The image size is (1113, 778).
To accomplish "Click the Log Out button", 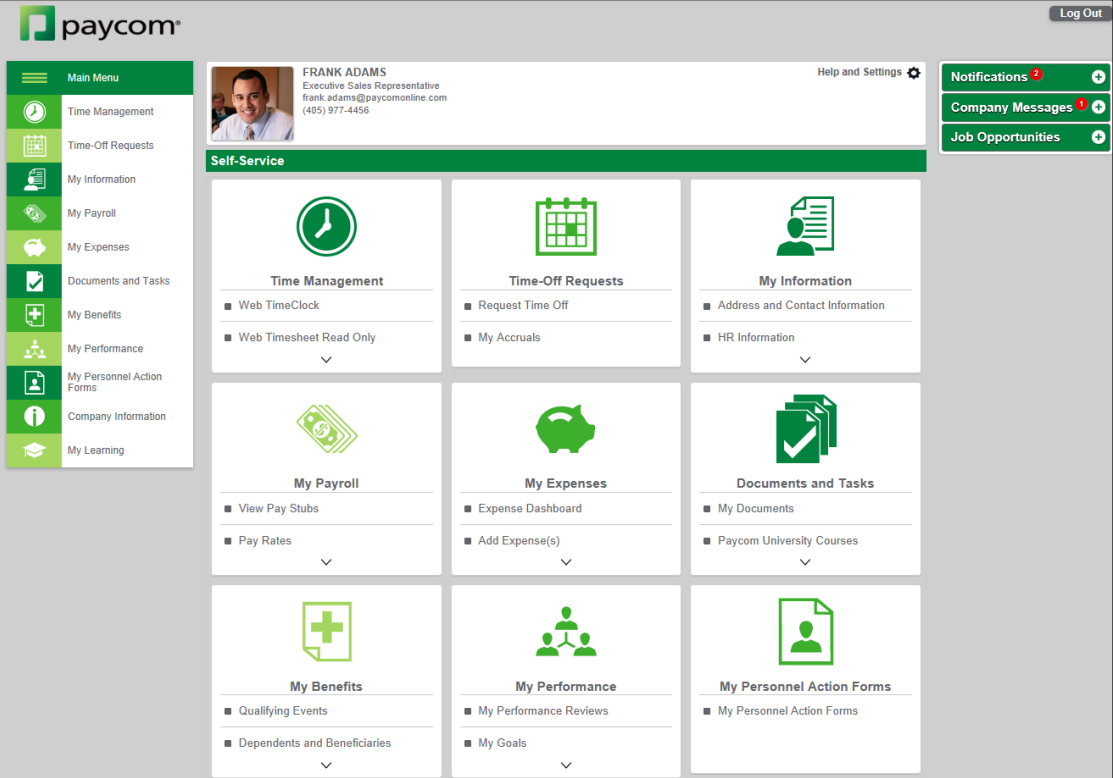I will tap(1080, 14).
